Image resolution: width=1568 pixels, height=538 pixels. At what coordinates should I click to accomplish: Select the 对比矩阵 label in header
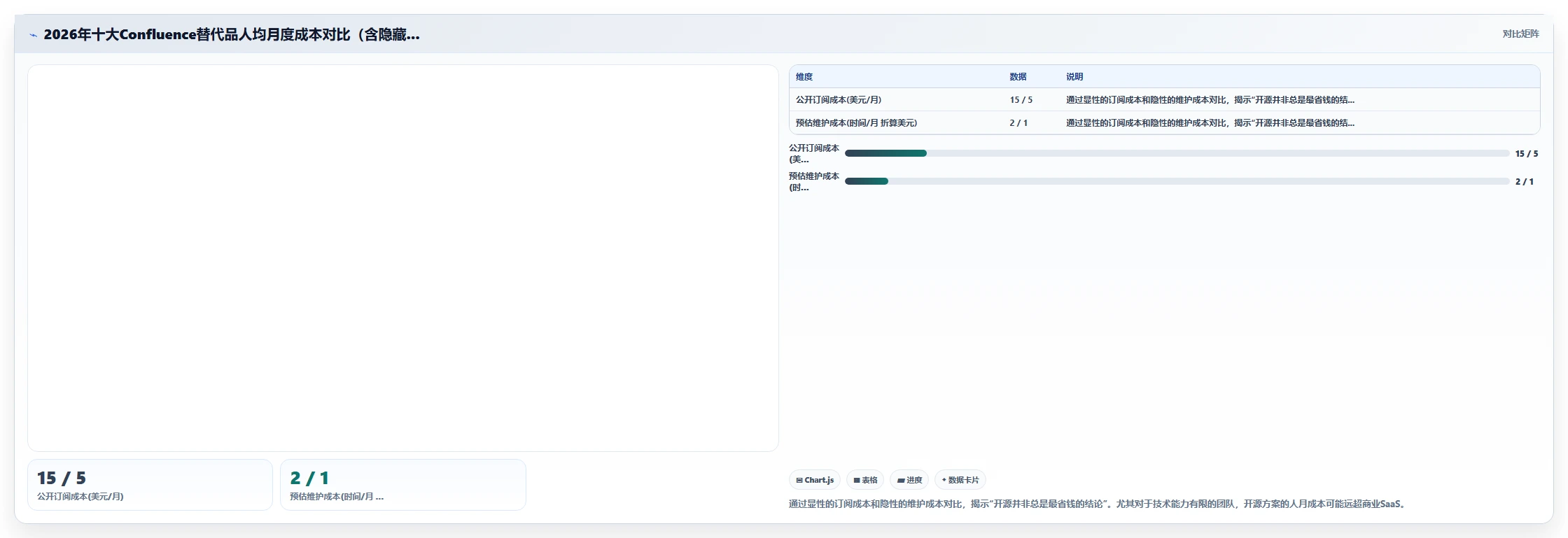pos(1520,34)
